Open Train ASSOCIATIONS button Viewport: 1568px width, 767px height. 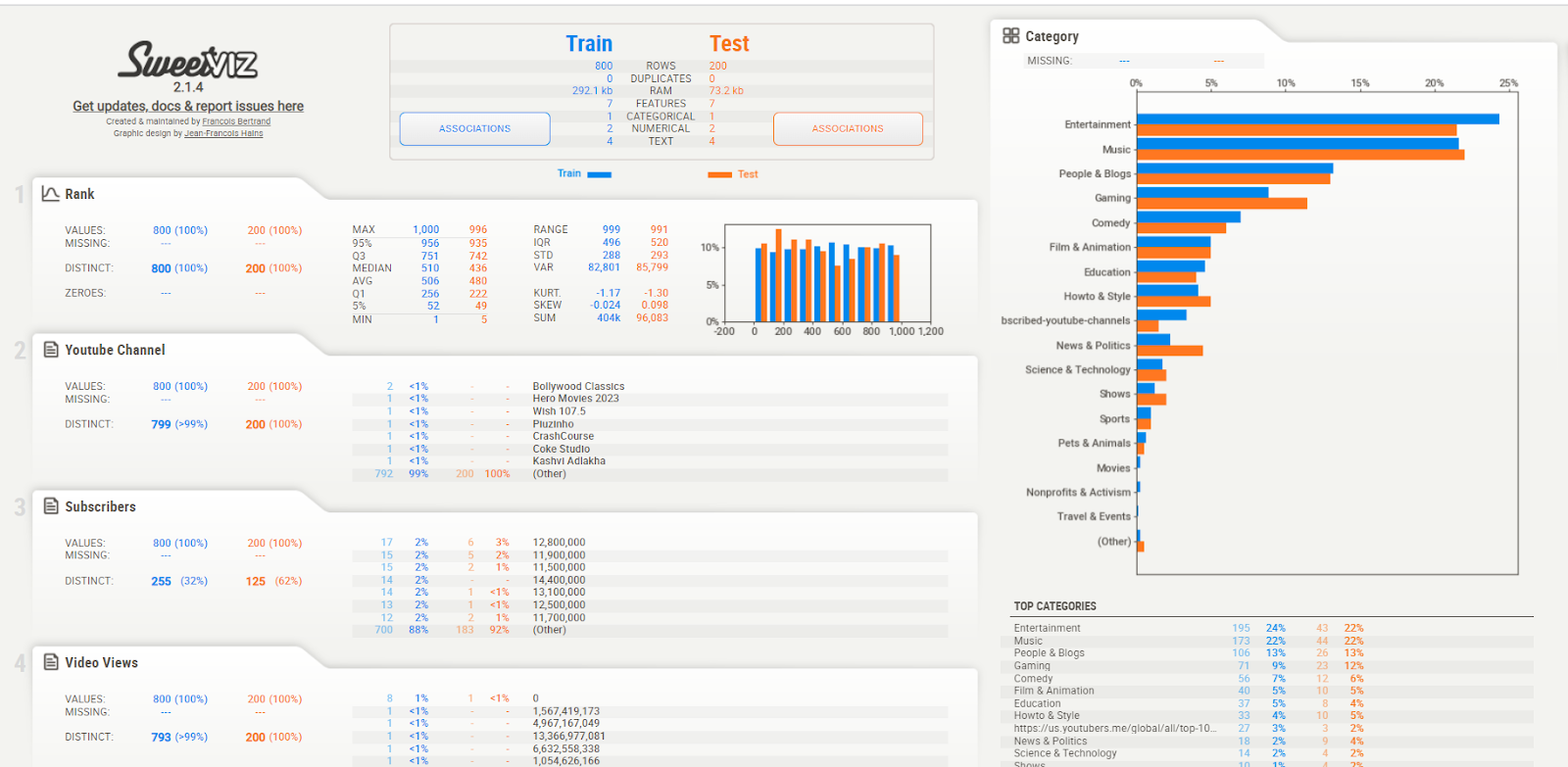[474, 128]
